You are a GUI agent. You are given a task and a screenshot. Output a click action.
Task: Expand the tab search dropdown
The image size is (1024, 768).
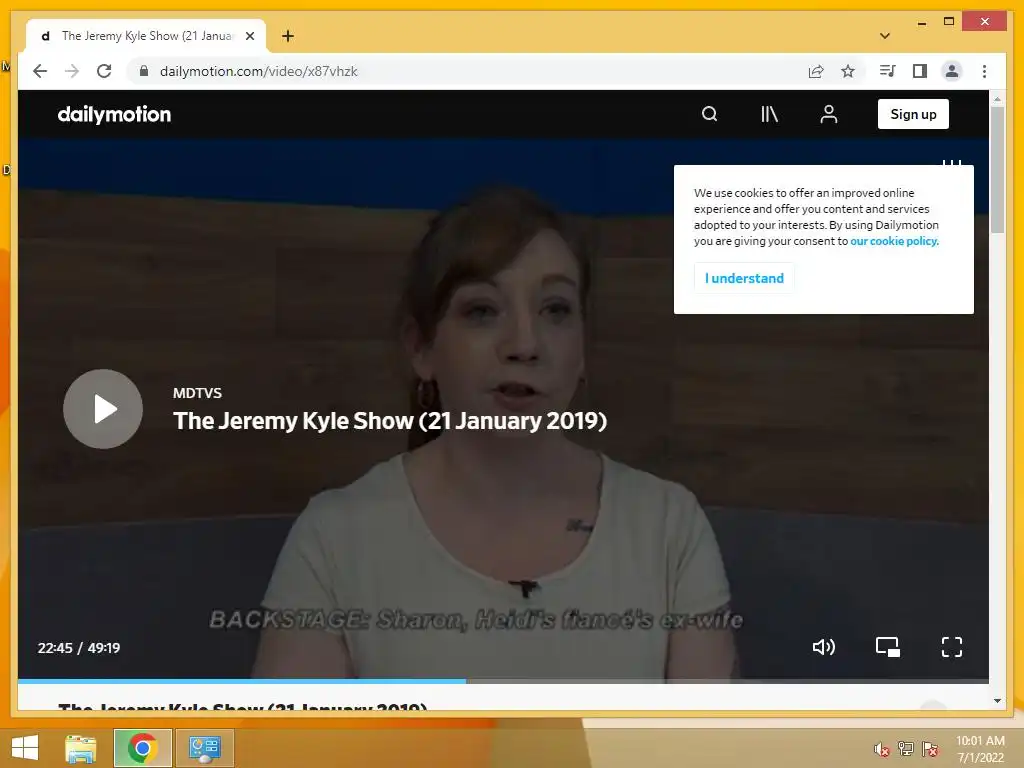tap(885, 36)
